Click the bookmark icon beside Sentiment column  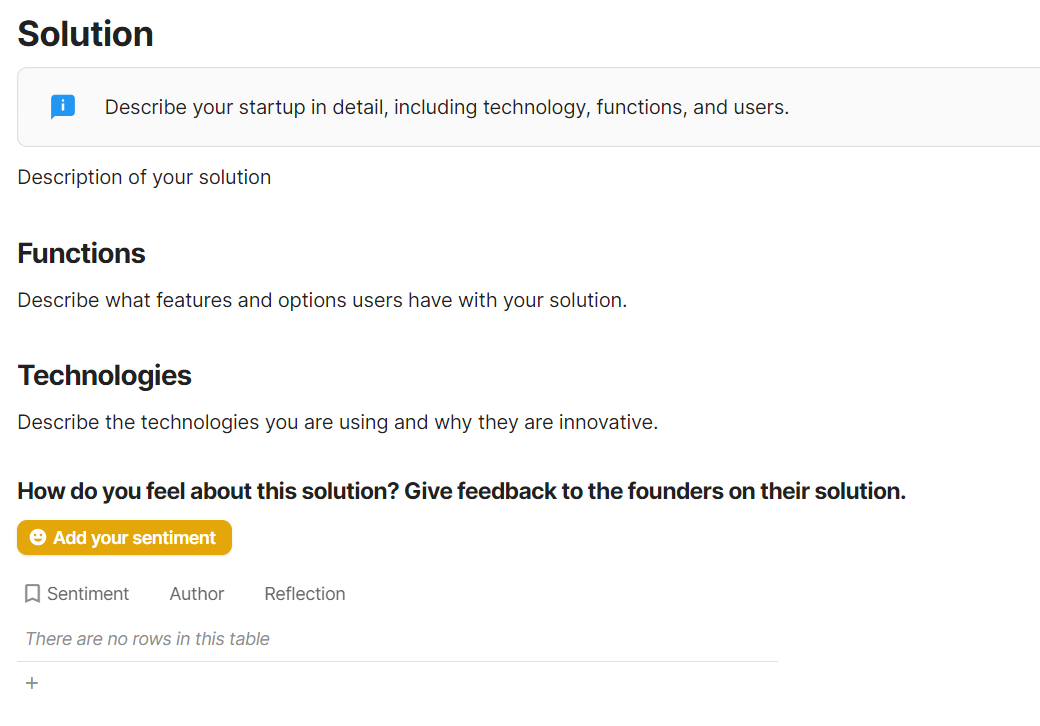point(32,594)
